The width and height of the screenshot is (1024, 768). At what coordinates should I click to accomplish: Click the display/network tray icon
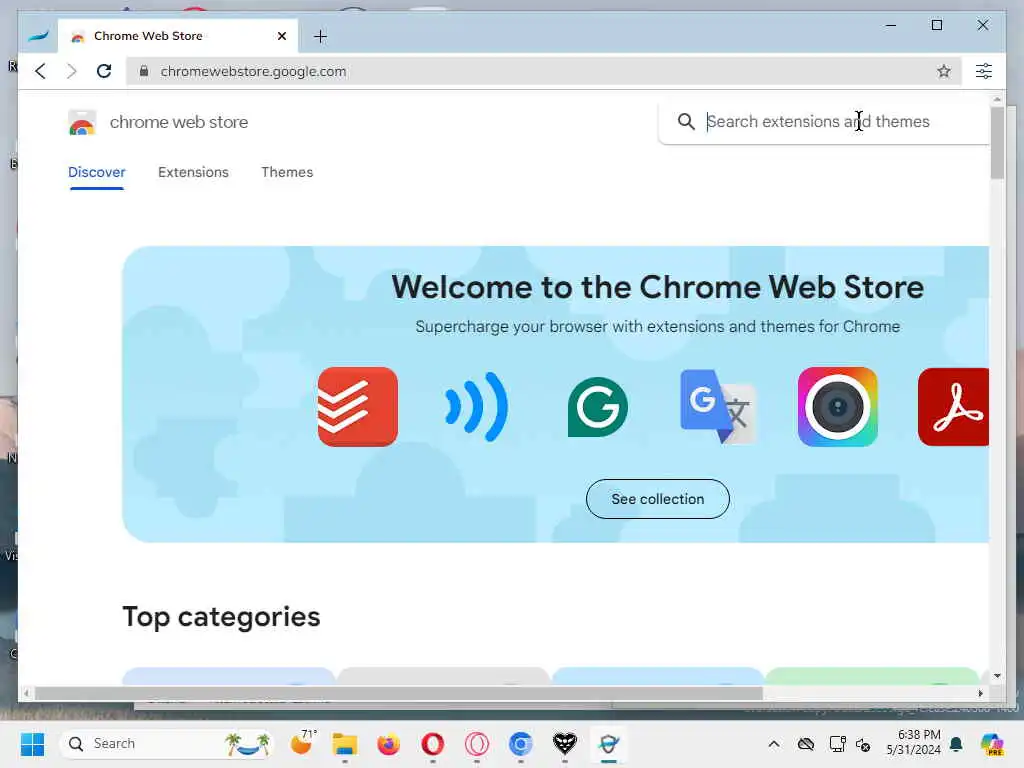point(837,744)
